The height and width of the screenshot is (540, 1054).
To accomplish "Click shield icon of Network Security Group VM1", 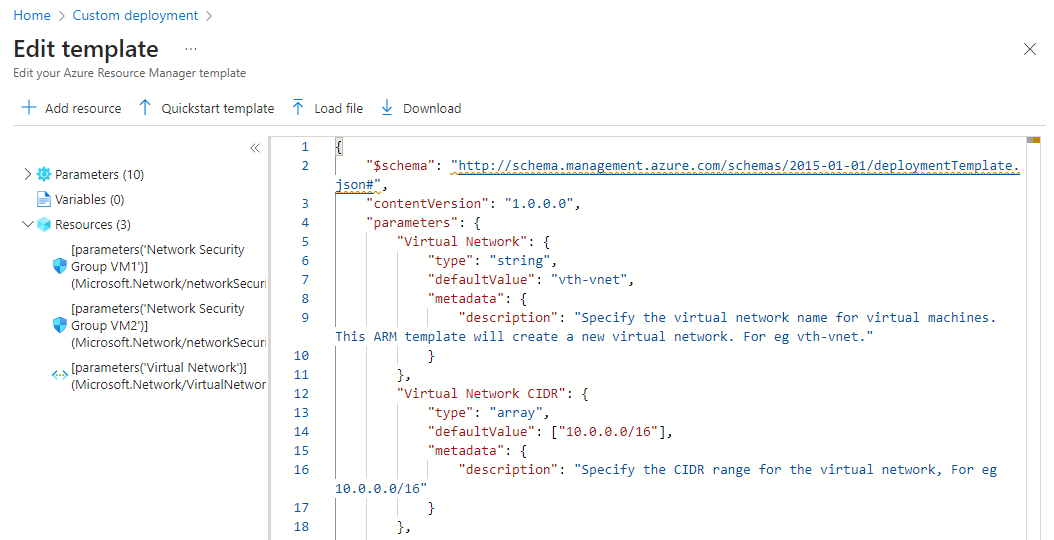I will click(60, 266).
